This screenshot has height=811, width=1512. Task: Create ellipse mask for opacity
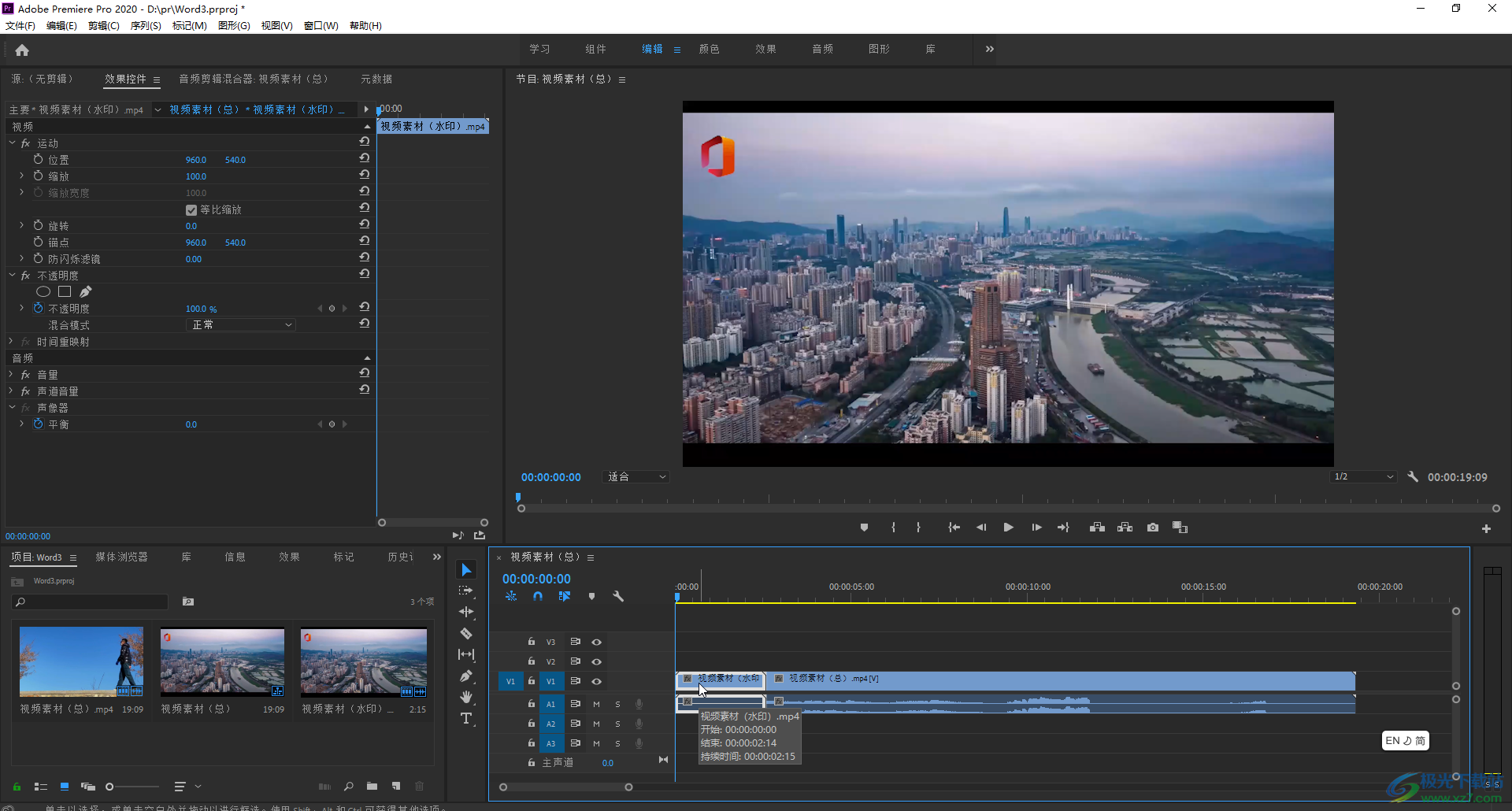coord(43,292)
